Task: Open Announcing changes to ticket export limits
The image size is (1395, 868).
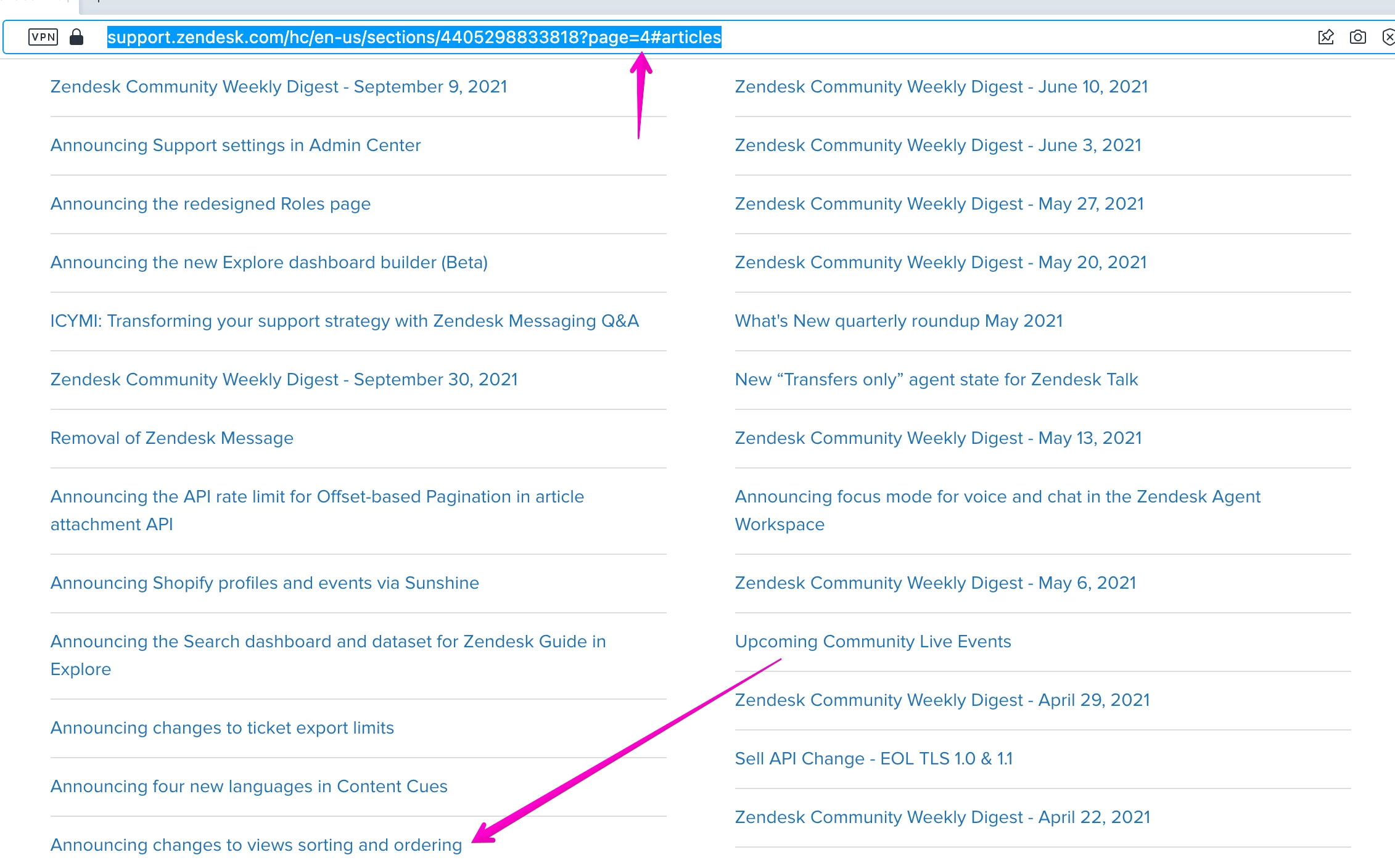Action: tap(222, 727)
